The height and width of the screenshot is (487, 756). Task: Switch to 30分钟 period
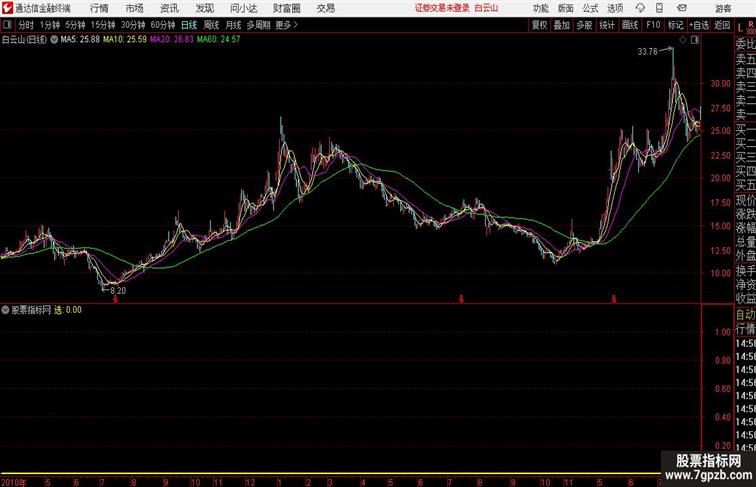(x=133, y=25)
